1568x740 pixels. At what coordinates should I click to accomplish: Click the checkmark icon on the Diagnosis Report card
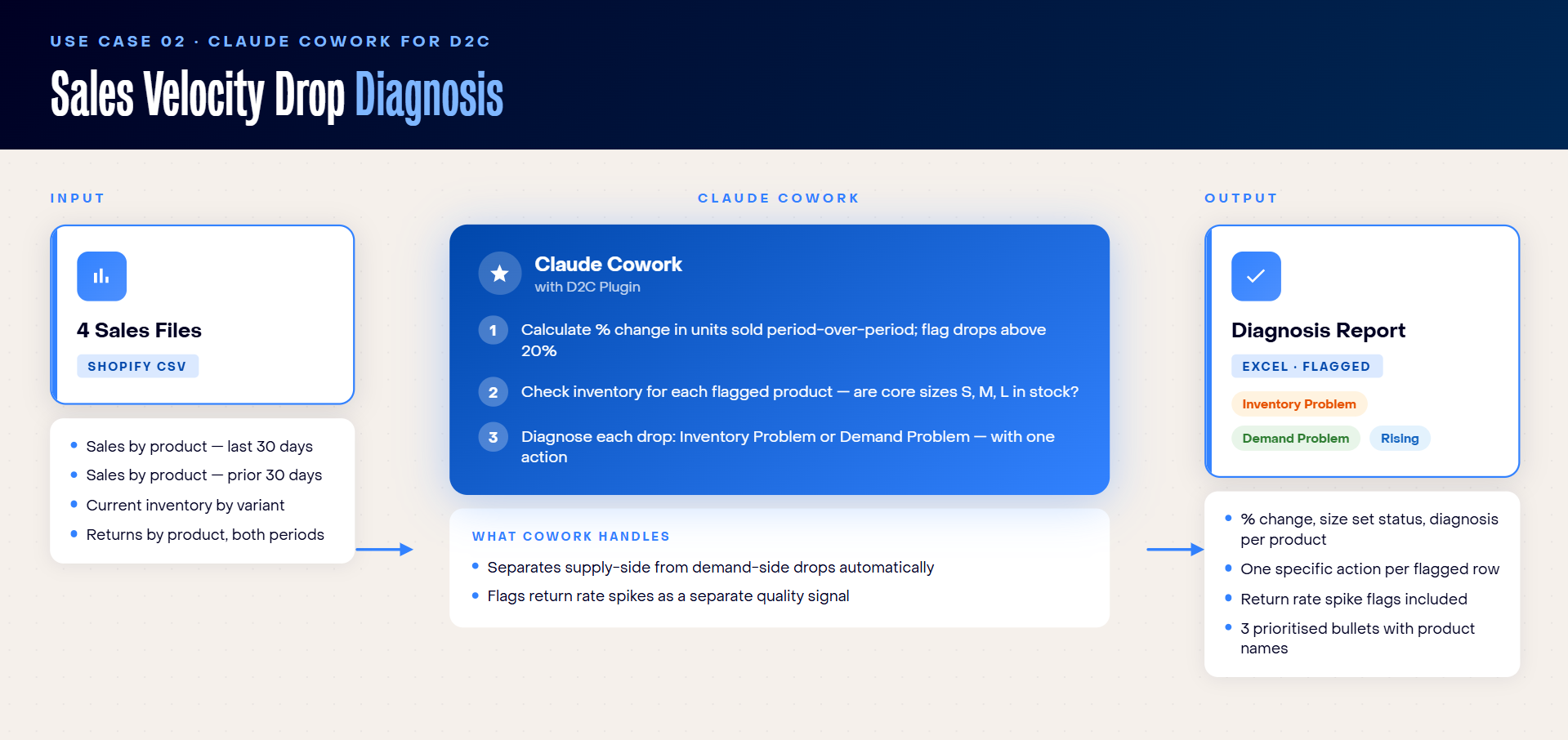(x=1256, y=276)
